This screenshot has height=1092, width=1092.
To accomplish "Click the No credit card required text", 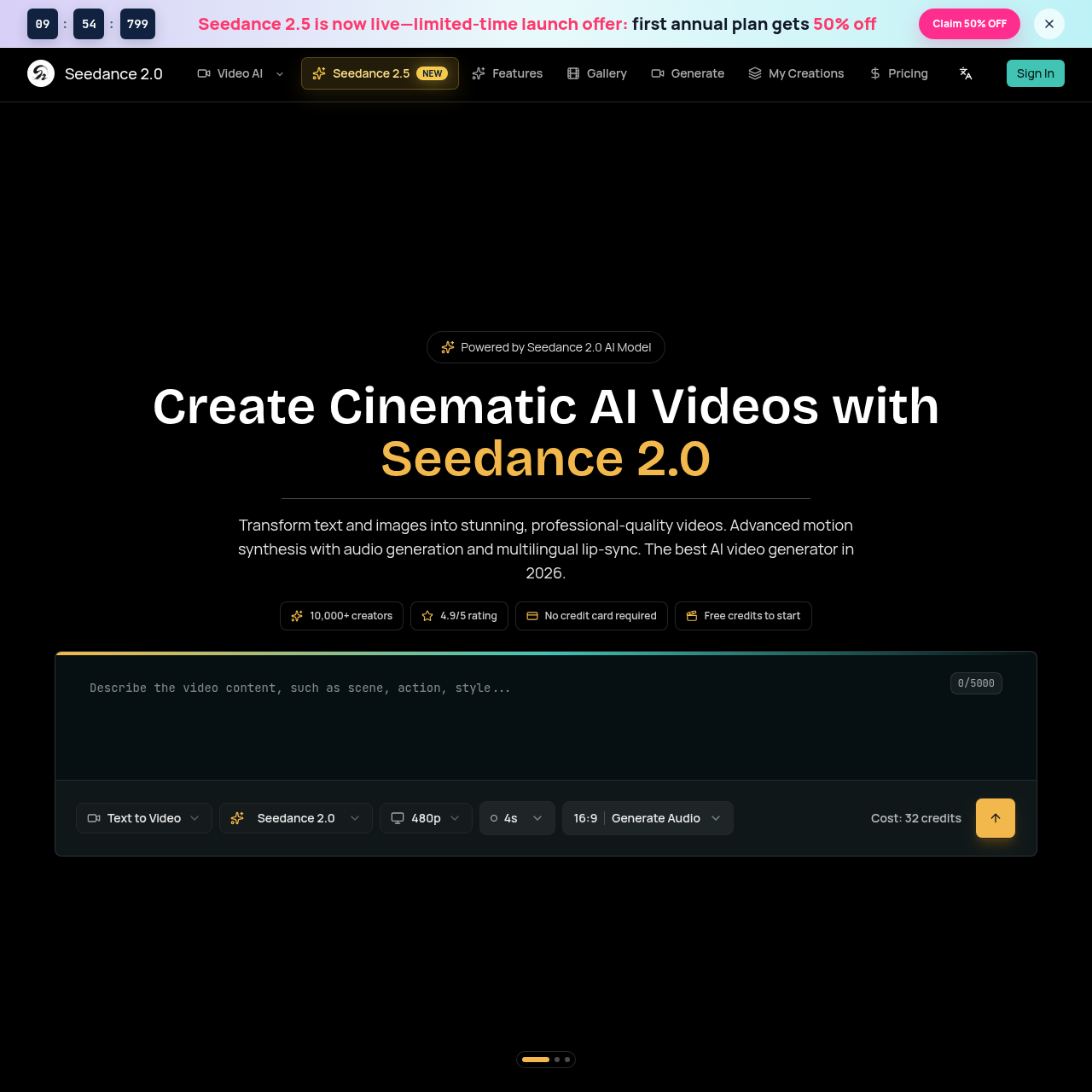I will tap(601, 616).
